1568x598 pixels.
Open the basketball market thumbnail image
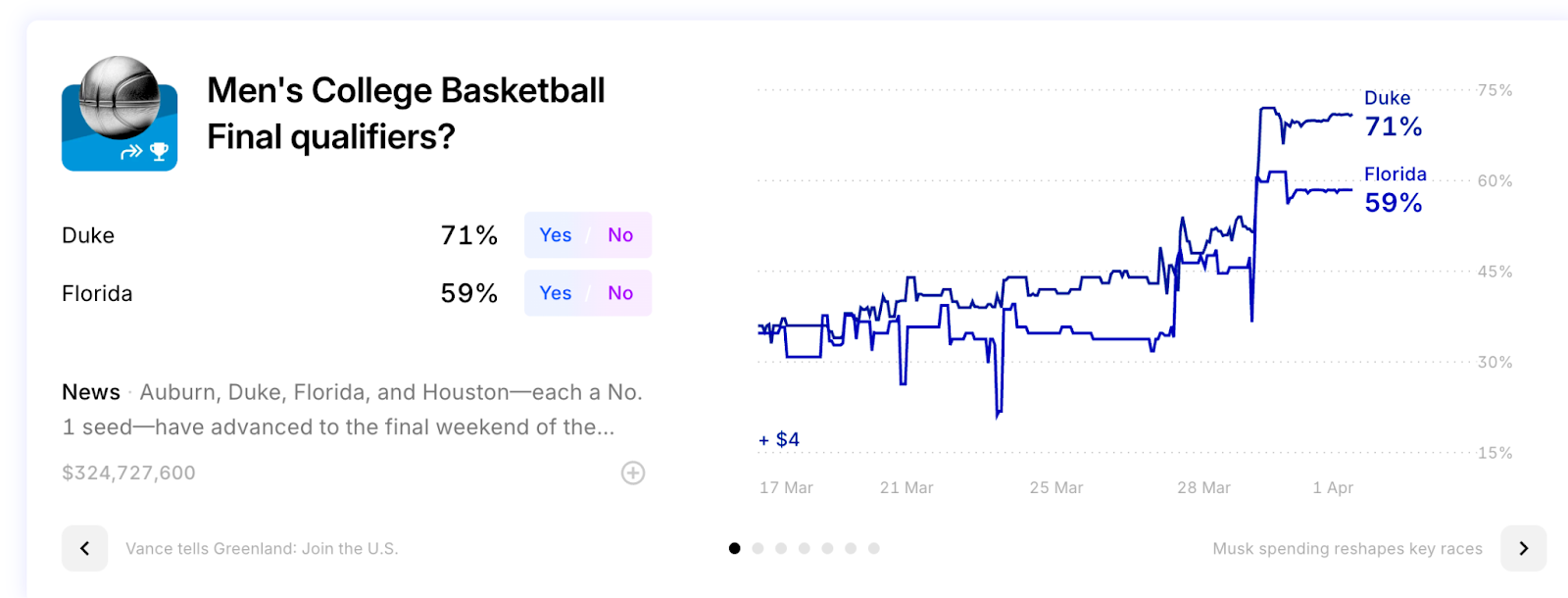pos(120,114)
